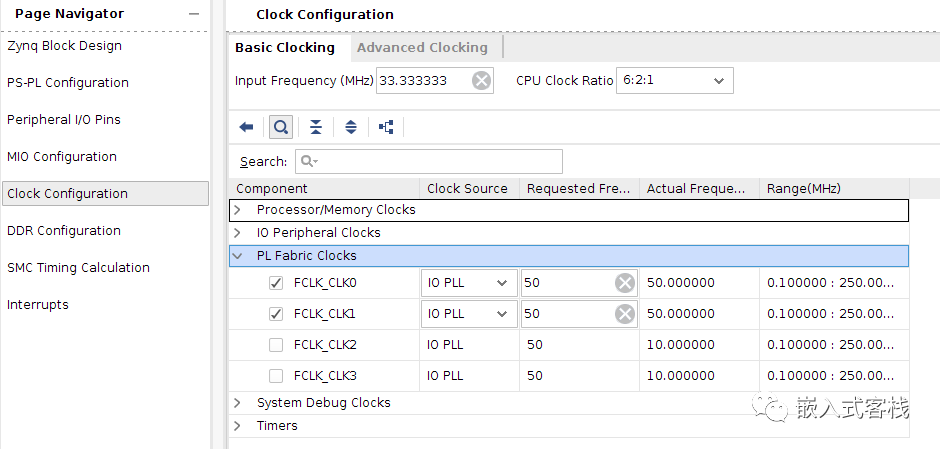This screenshot has width=940, height=449.
Task: Enable the FCLK_CLK2 checkbox
Action: pyautogui.click(x=276, y=345)
